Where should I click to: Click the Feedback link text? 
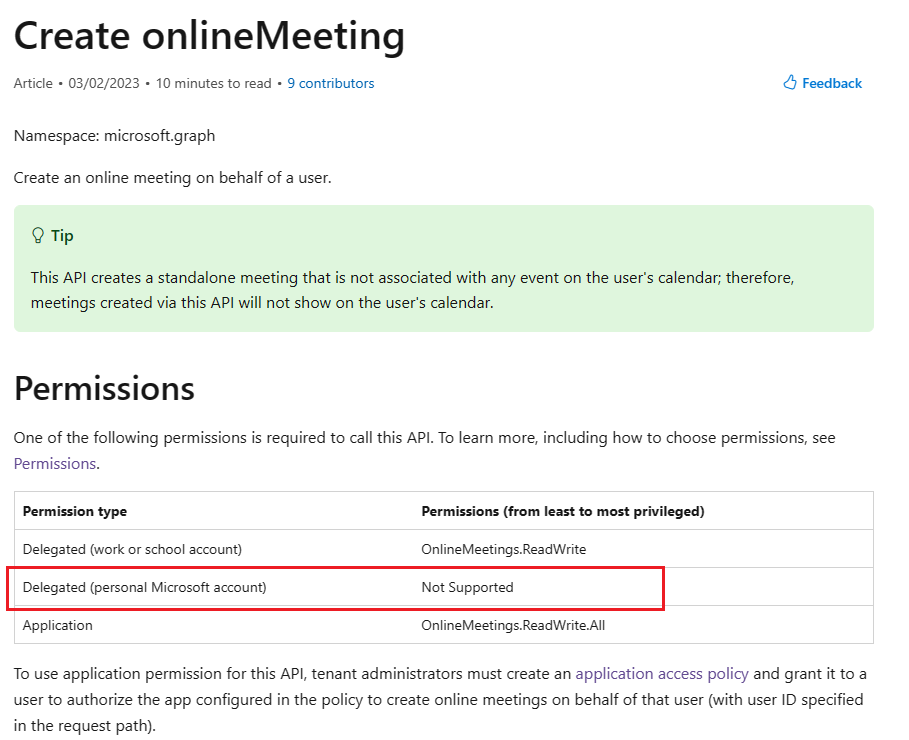(832, 84)
